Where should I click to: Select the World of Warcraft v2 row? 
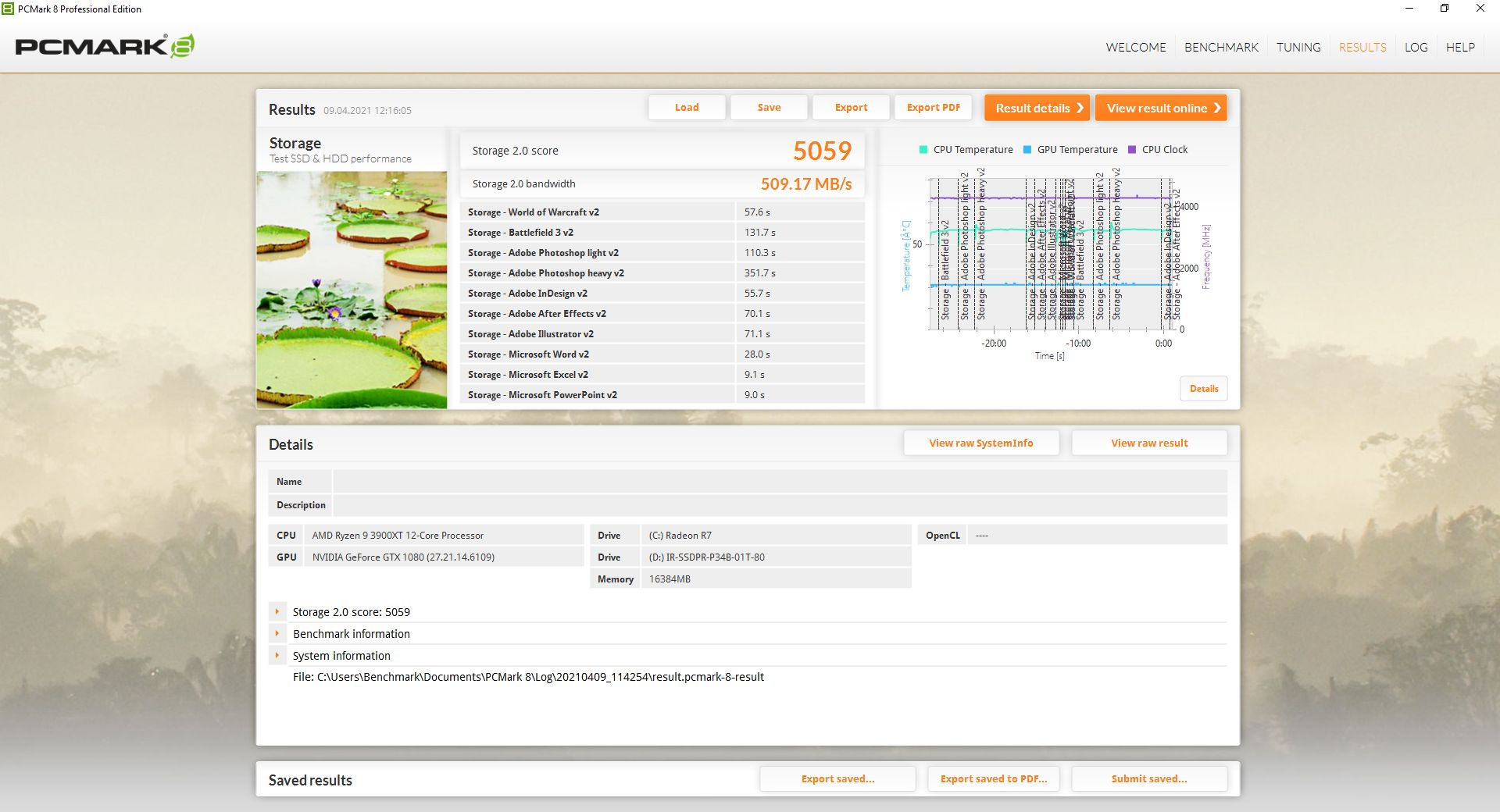tap(662, 212)
